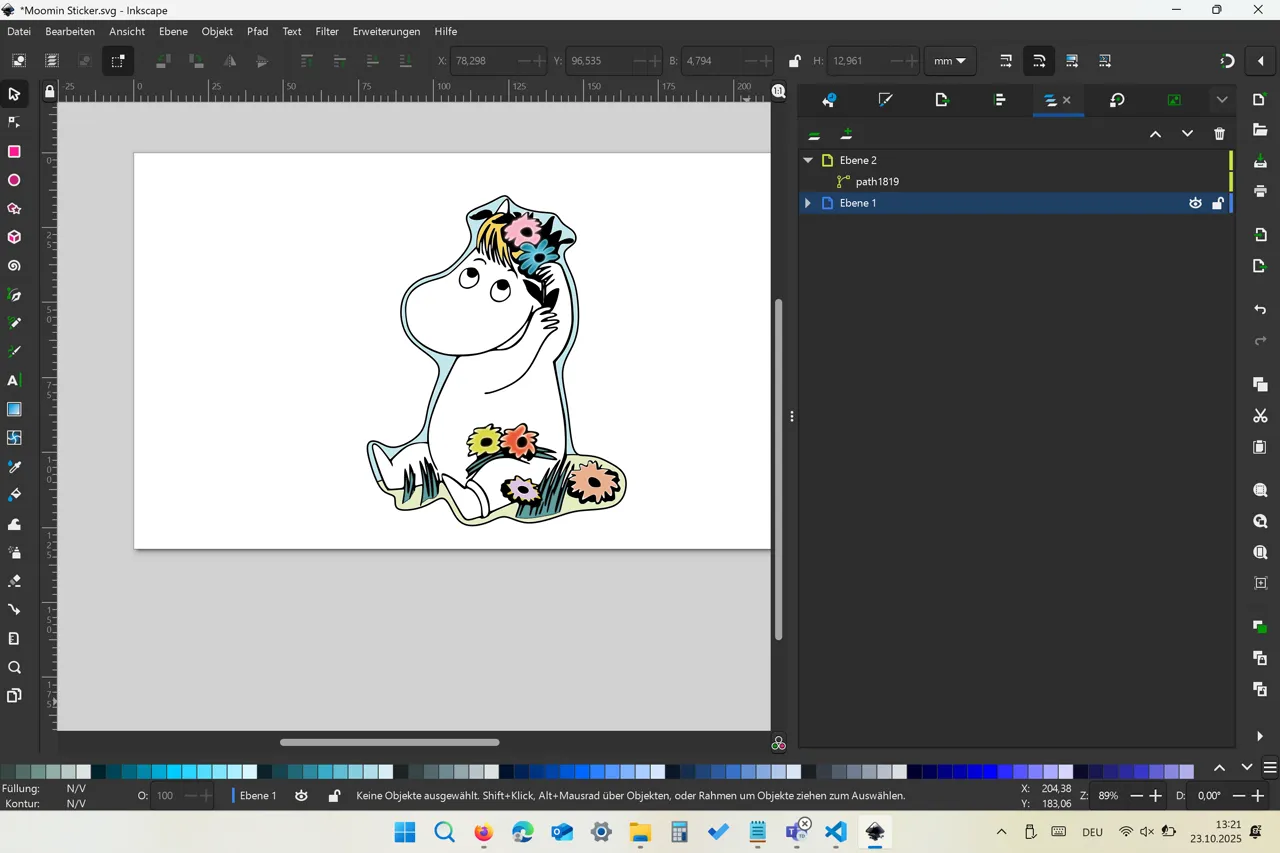Add a new layer in layers panel

pos(846,134)
